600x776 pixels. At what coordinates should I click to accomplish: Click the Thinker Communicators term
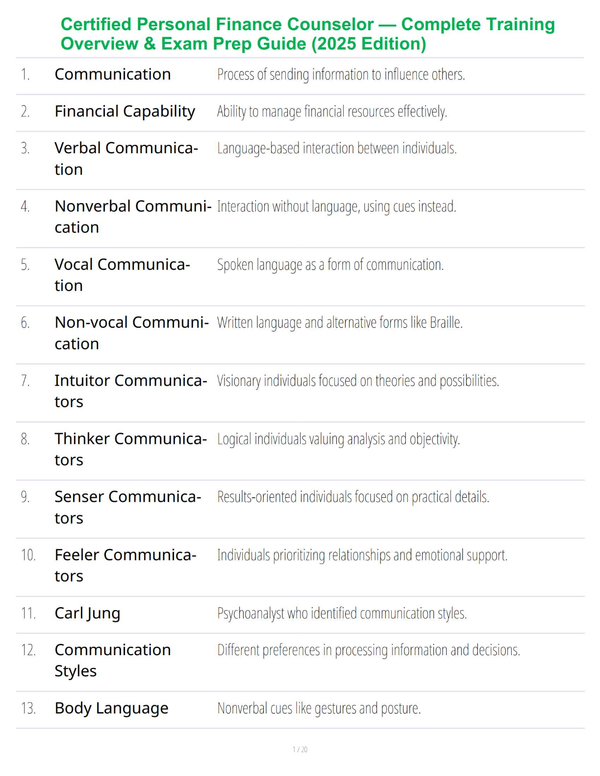(131, 449)
